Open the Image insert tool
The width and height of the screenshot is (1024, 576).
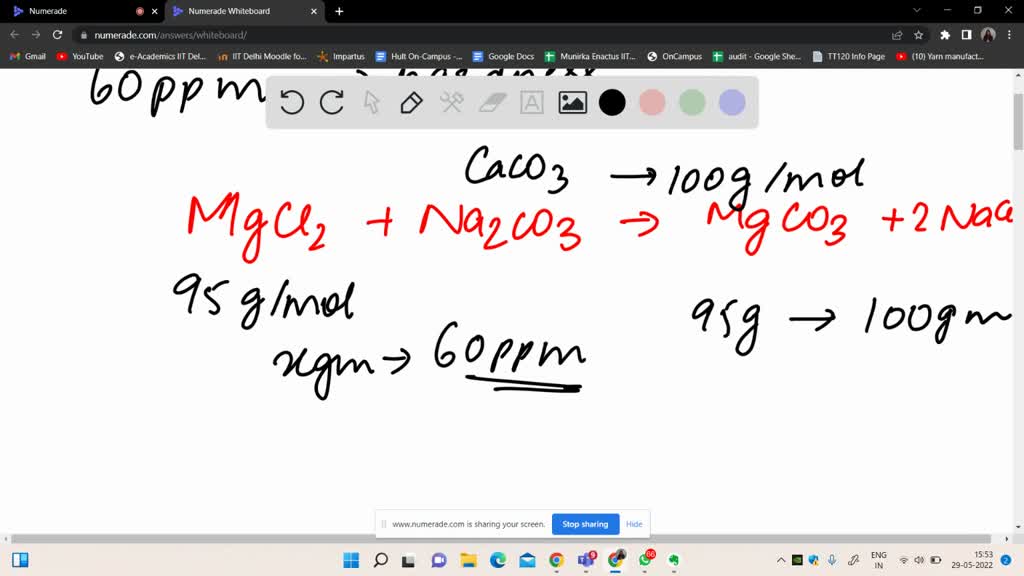tap(571, 102)
